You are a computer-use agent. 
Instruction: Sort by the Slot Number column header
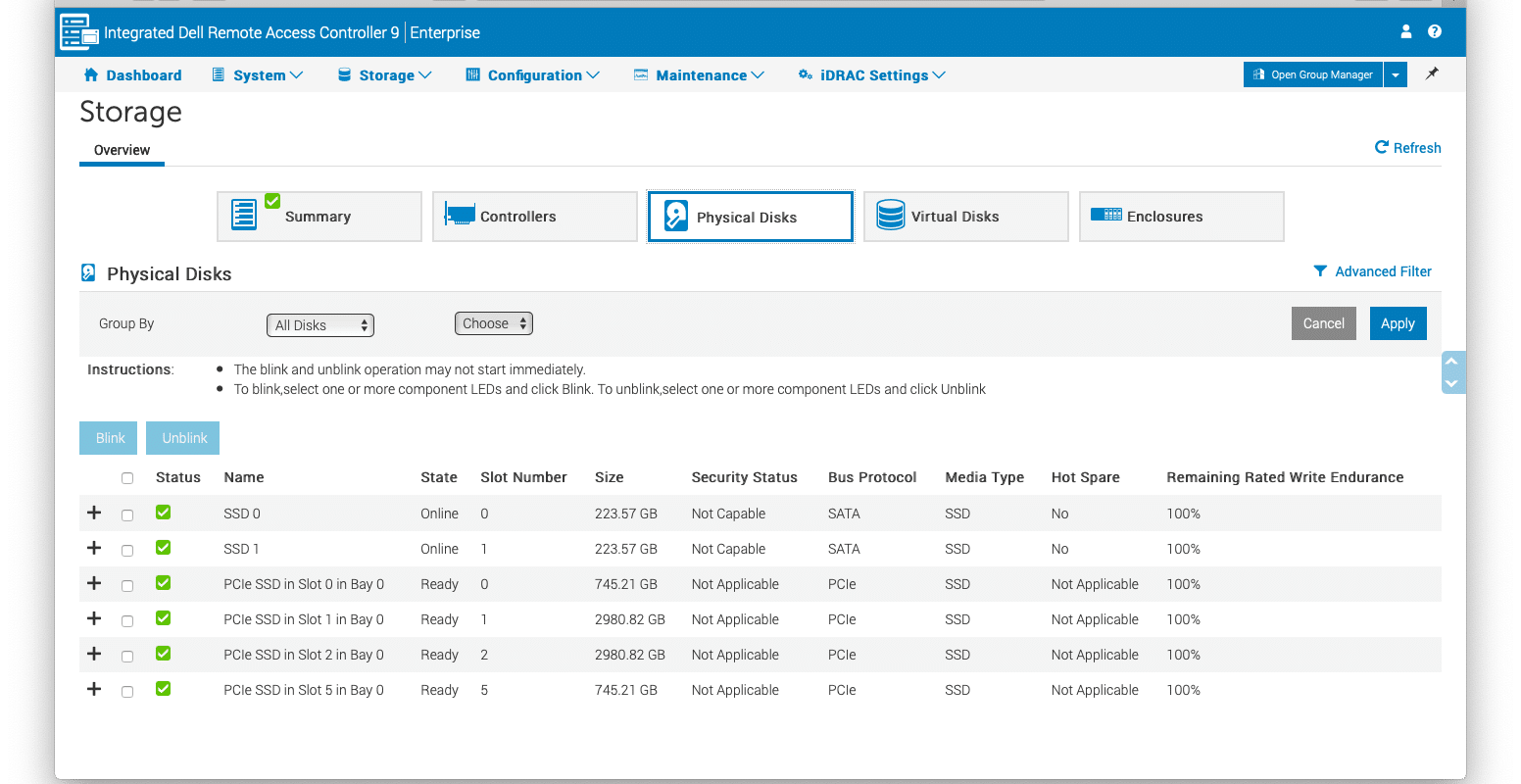(x=523, y=477)
